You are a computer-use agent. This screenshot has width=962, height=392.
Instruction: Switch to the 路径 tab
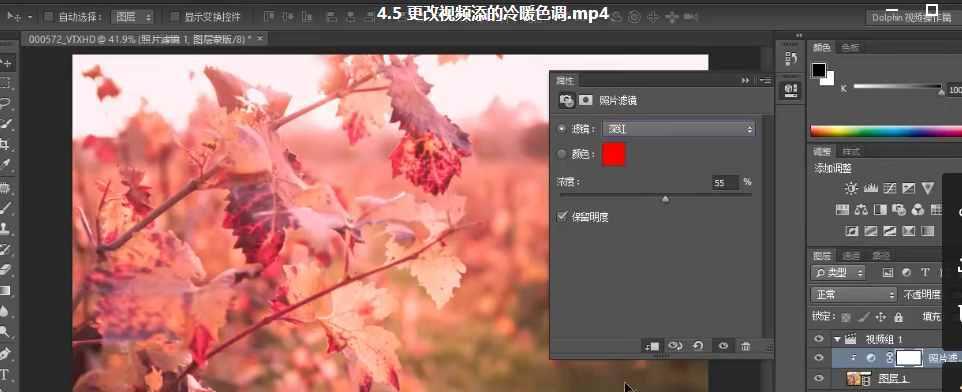click(x=881, y=255)
